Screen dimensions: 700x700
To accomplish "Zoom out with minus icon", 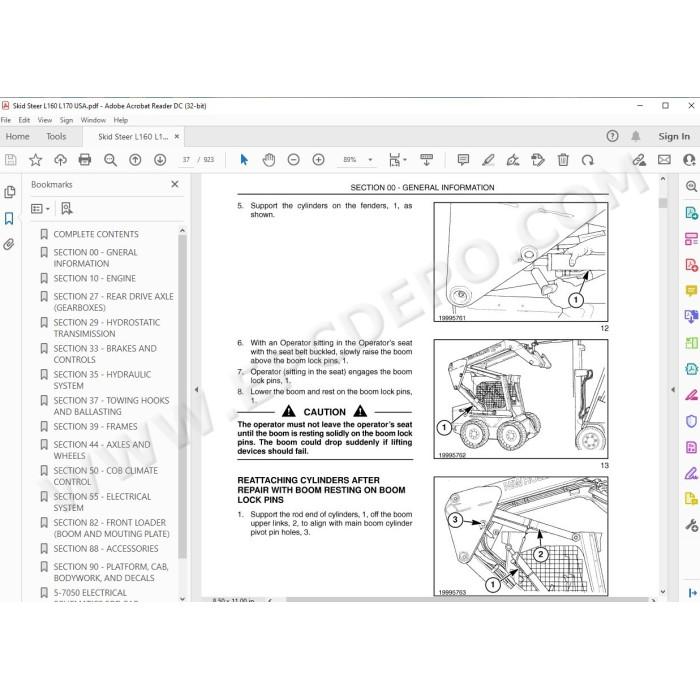I will pos(293,159).
